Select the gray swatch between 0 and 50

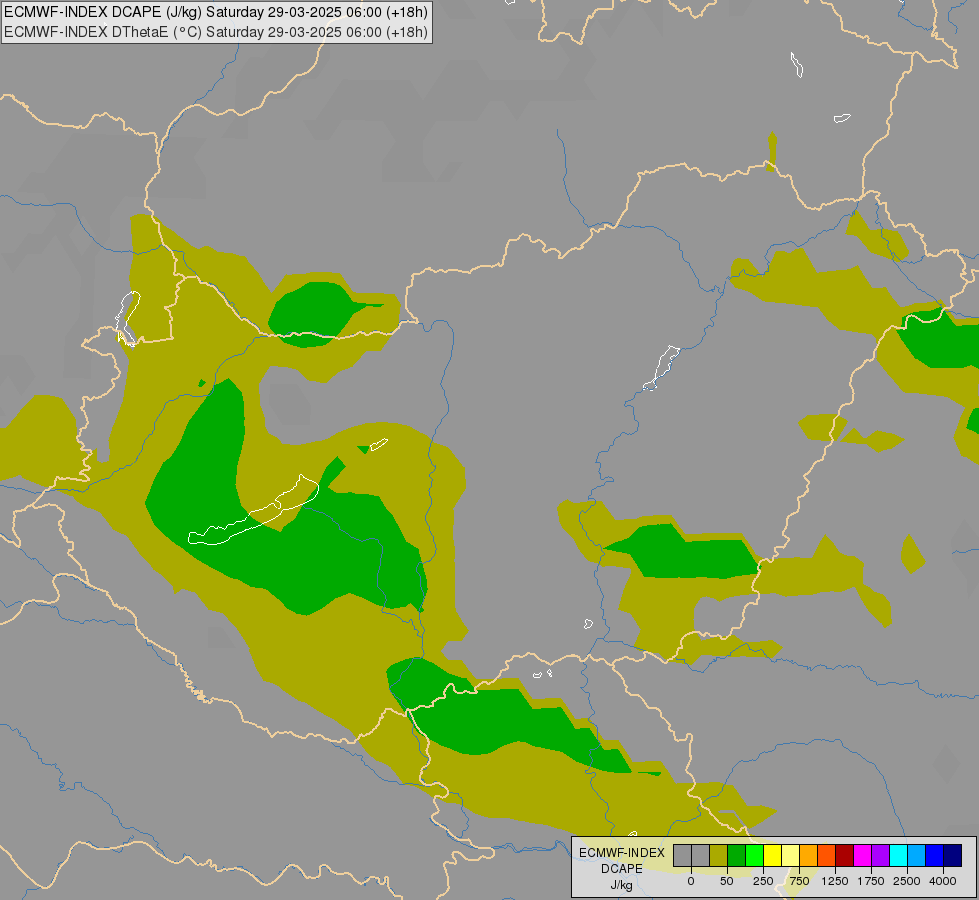700,856
